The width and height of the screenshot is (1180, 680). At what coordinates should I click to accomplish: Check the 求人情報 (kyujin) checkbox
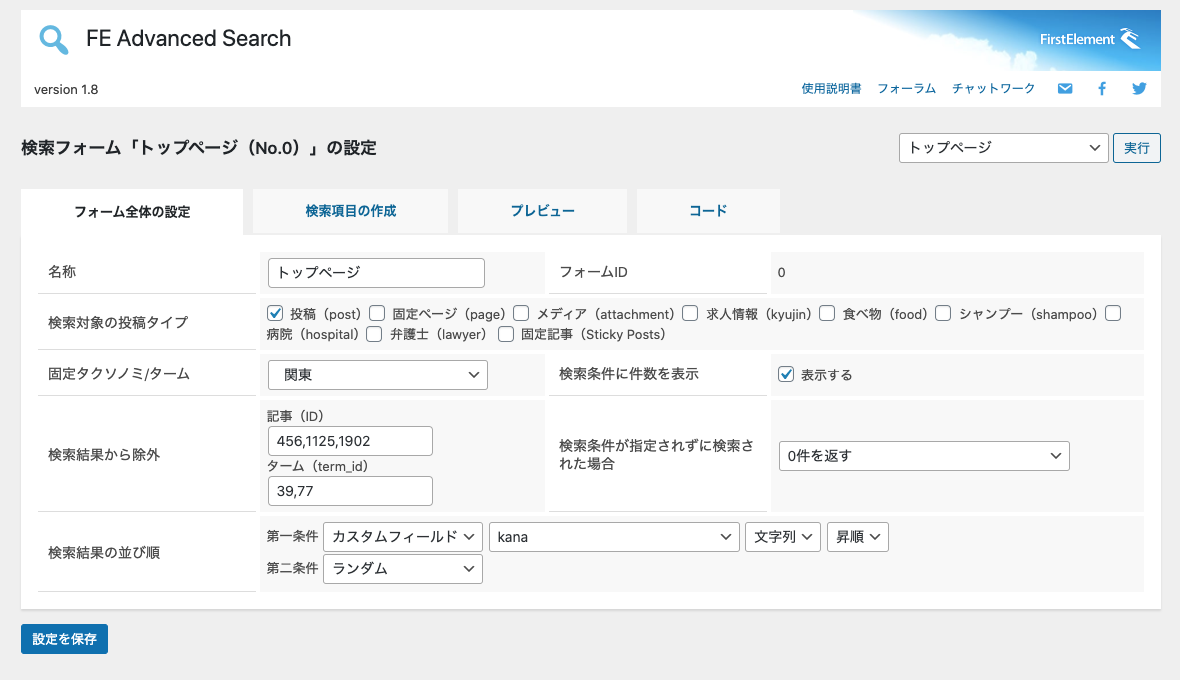pyautogui.click(x=690, y=313)
